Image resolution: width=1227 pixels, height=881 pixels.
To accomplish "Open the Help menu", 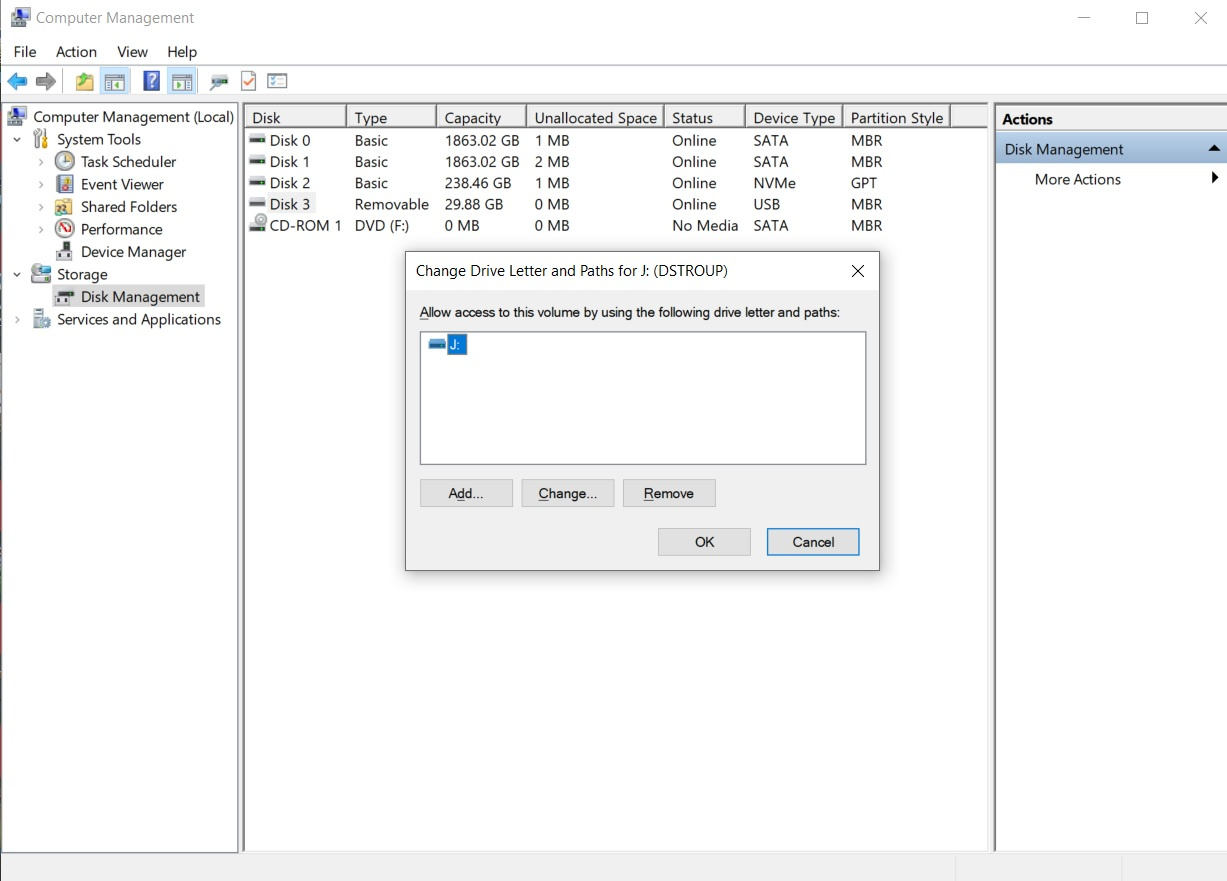I will pyautogui.click(x=182, y=52).
